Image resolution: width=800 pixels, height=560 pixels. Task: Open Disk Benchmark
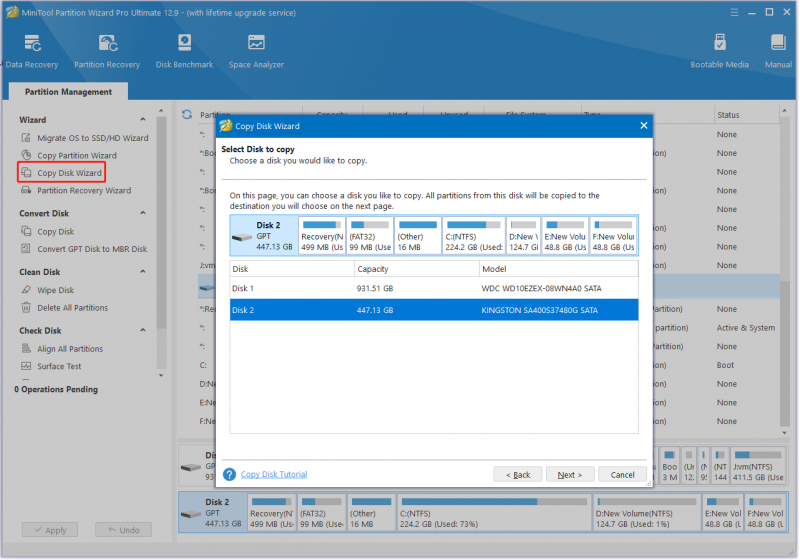(184, 51)
